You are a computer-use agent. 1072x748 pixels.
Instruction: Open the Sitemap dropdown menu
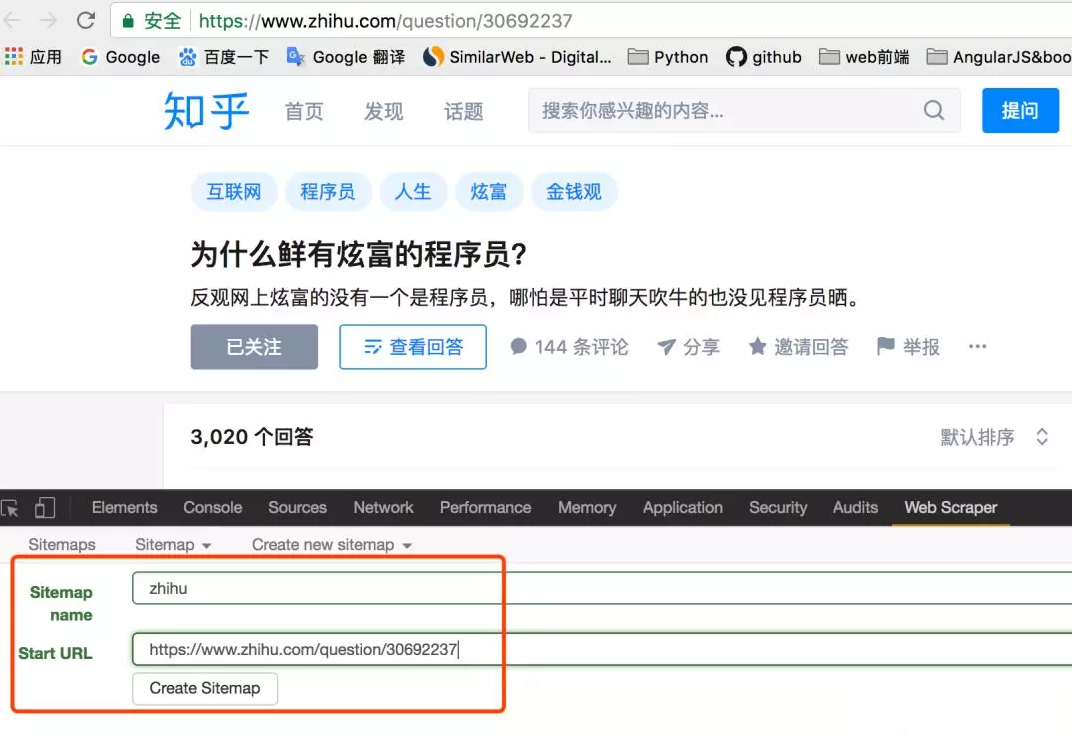click(173, 545)
